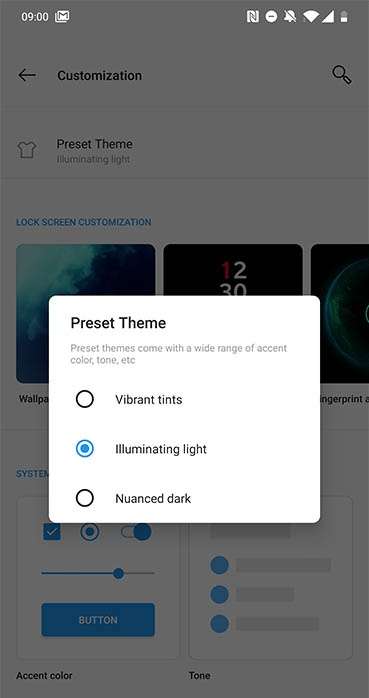
Task: Tap the Preset Theme t-shirt icon
Action: [27, 150]
